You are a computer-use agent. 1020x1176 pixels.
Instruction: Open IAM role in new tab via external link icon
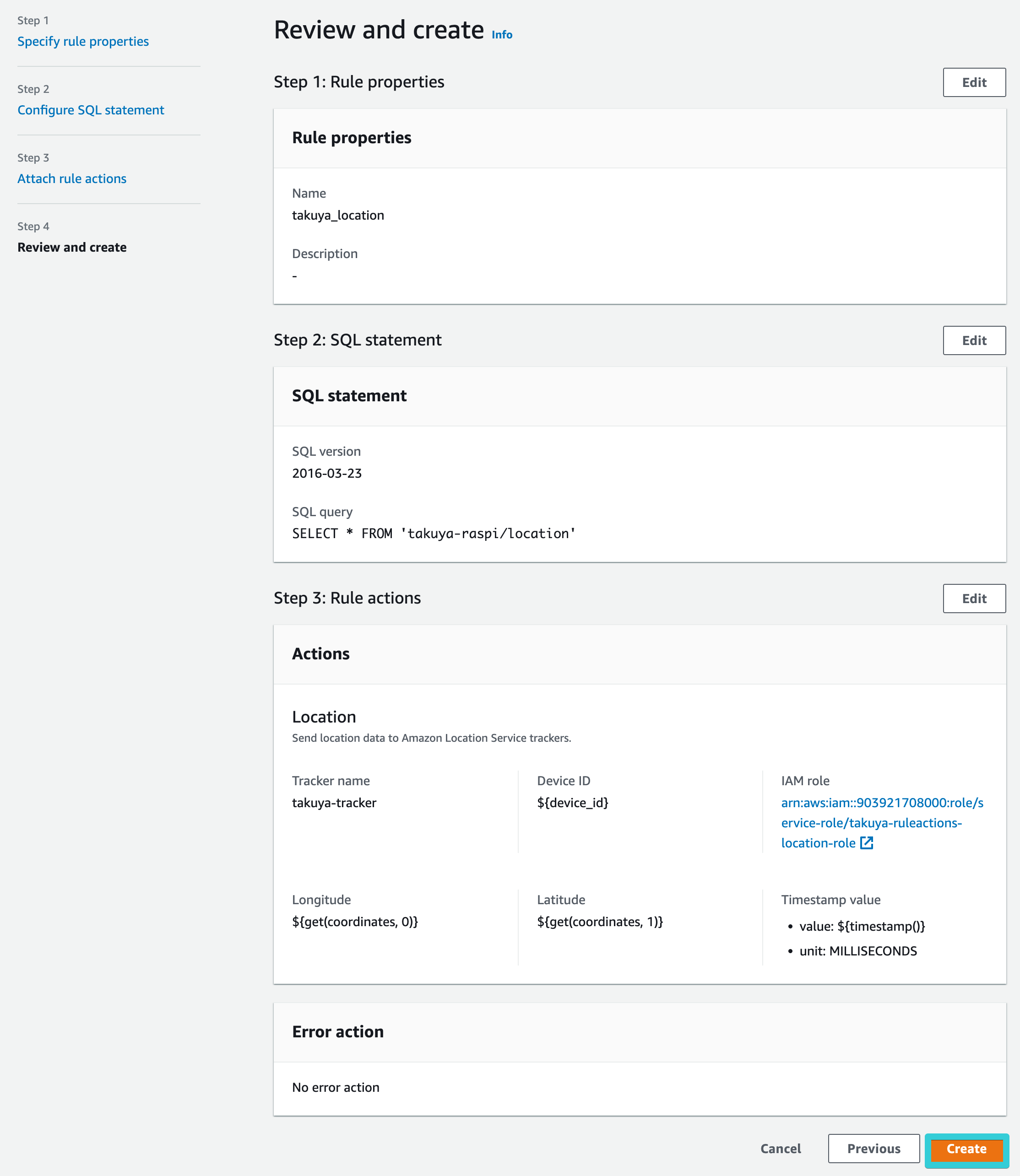click(x=867, y=842)
